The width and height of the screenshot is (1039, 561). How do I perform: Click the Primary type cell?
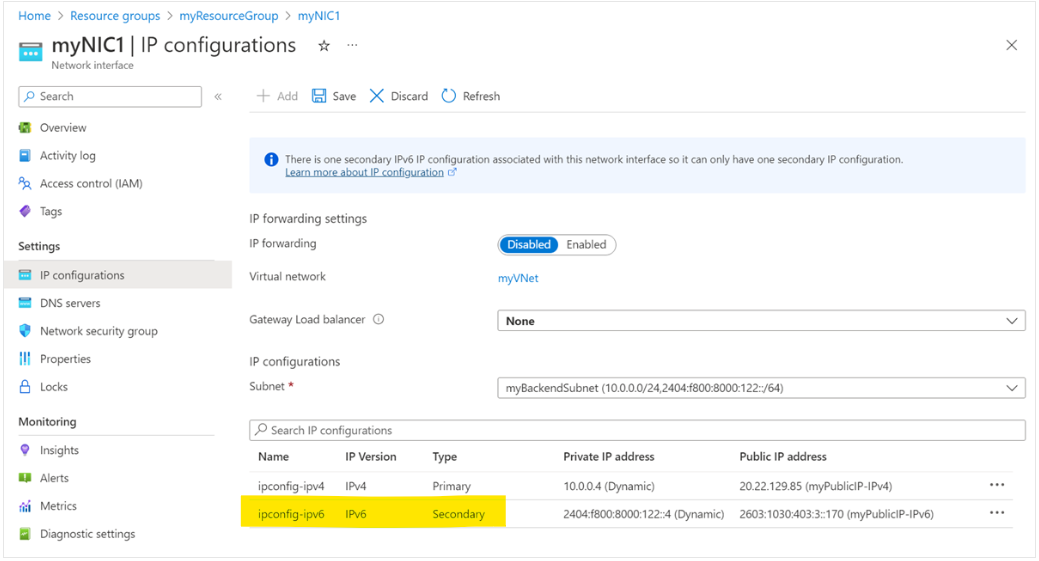[x=451, y=486]
